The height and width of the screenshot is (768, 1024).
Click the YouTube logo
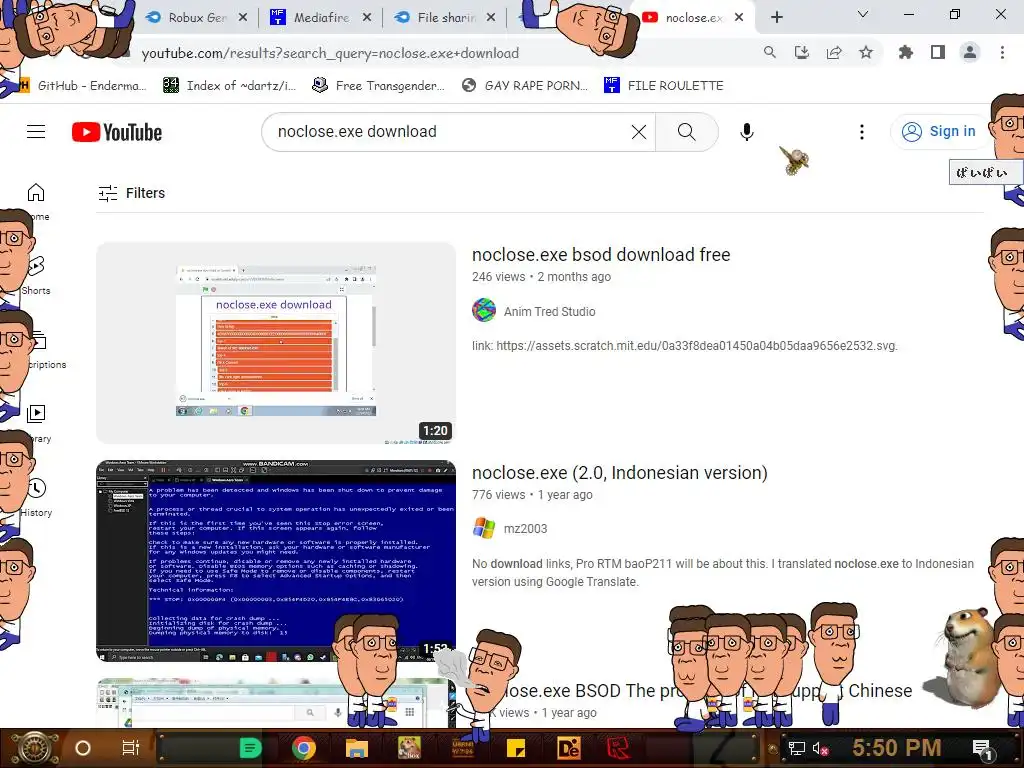point(117,132)
